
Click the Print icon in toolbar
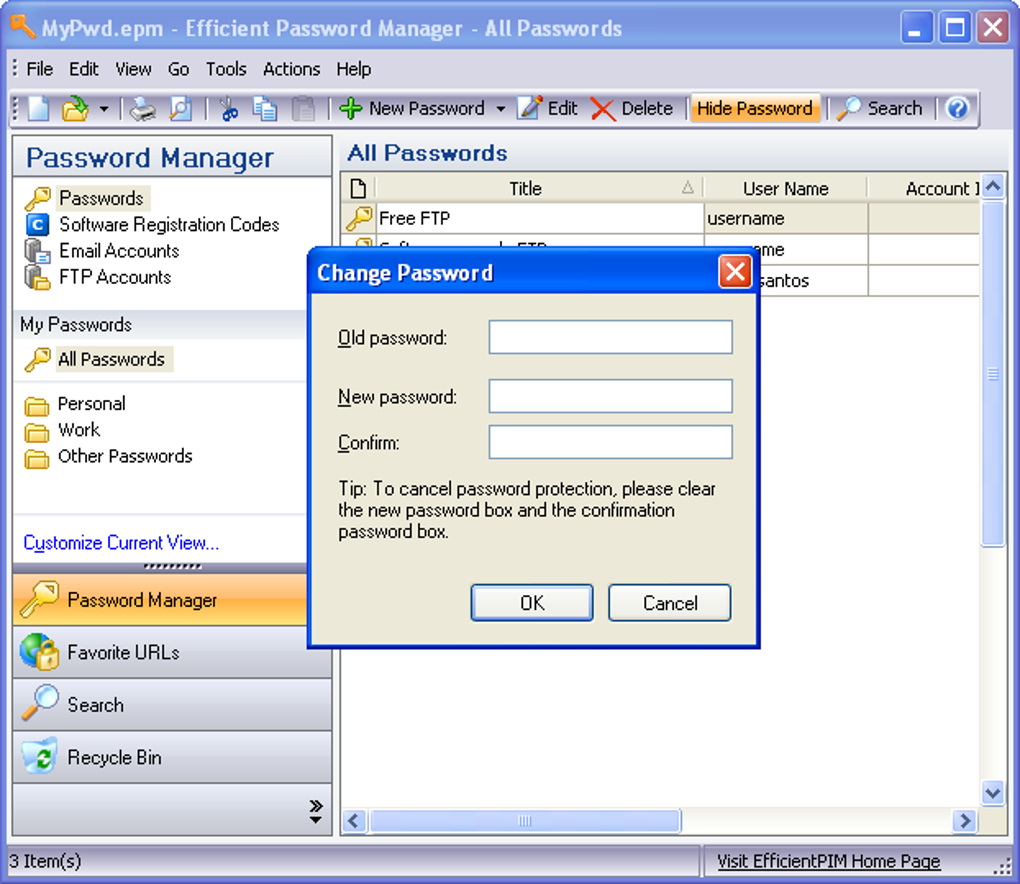coord(142,109)
